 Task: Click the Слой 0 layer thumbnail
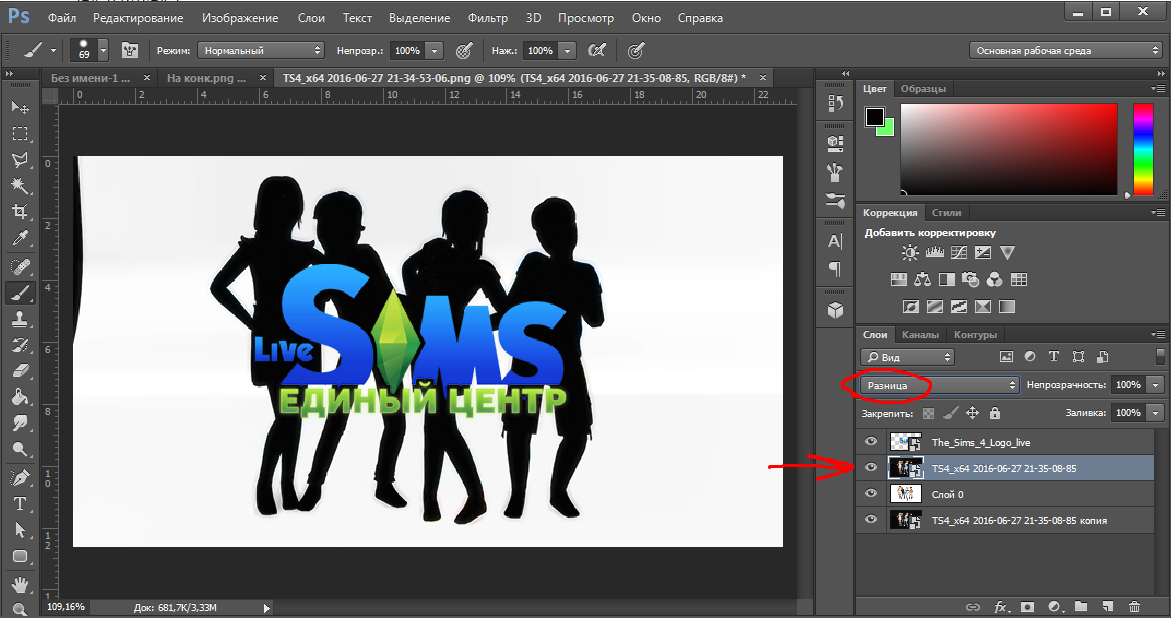click(905, 494)
